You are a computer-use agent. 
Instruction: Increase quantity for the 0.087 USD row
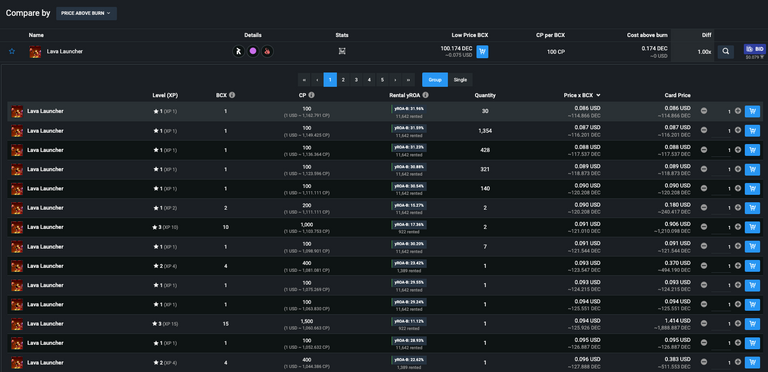pos(738,131)
